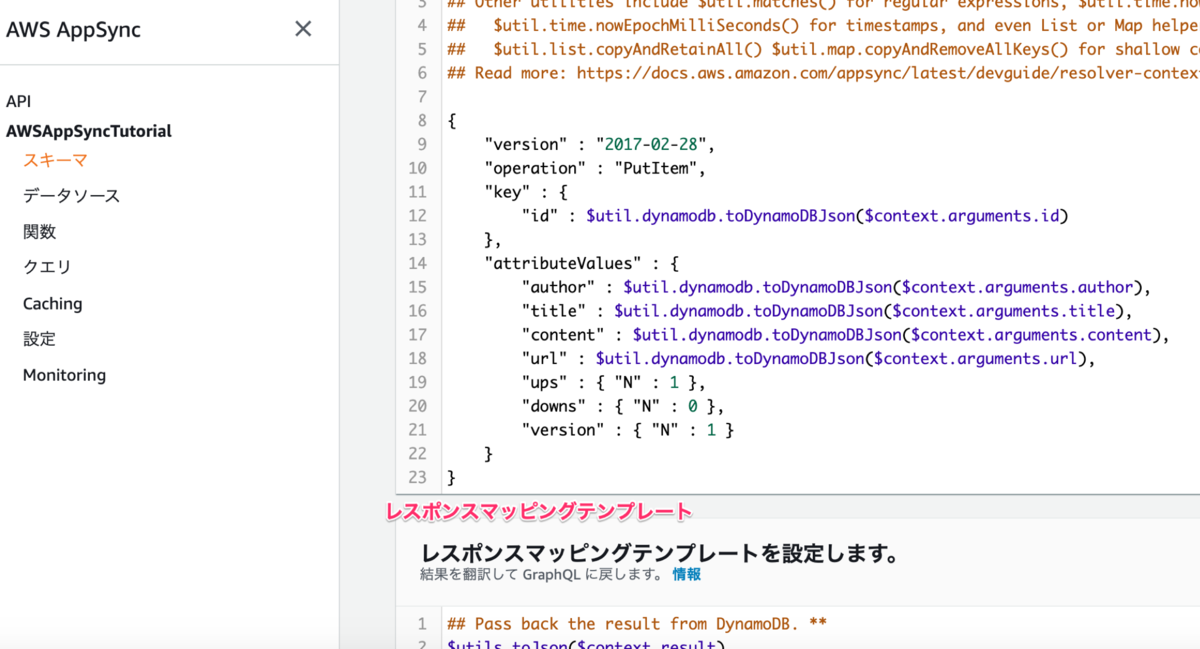Image resolution: width=1200 pixels, height=649 pixels.
Task: Click line number 23 in editor gutter
Action: tap(418, 477)
